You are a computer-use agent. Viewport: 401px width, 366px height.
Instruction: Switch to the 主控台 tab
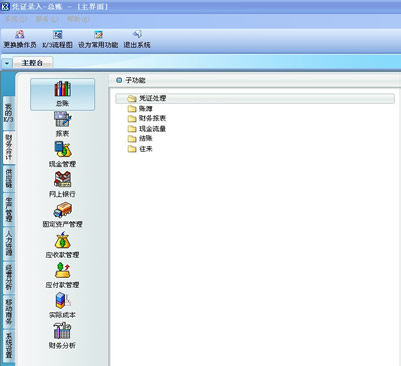(32, 63)
